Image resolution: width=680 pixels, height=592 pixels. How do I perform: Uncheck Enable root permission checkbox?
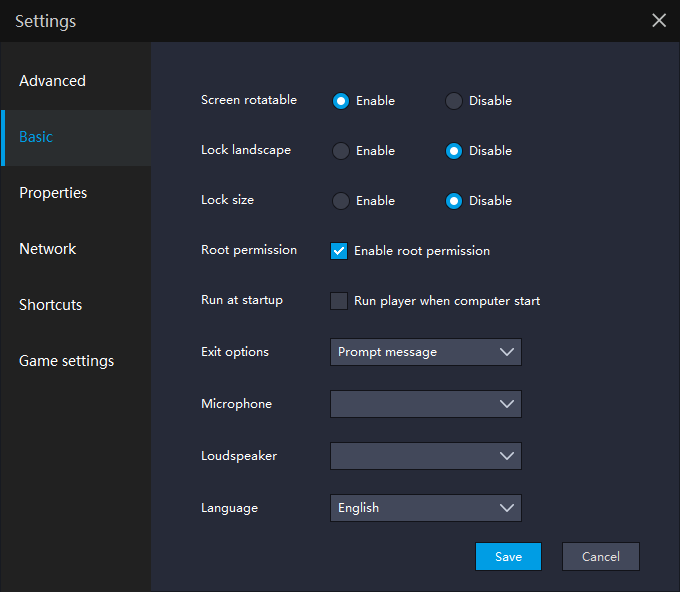click(339, 251)
